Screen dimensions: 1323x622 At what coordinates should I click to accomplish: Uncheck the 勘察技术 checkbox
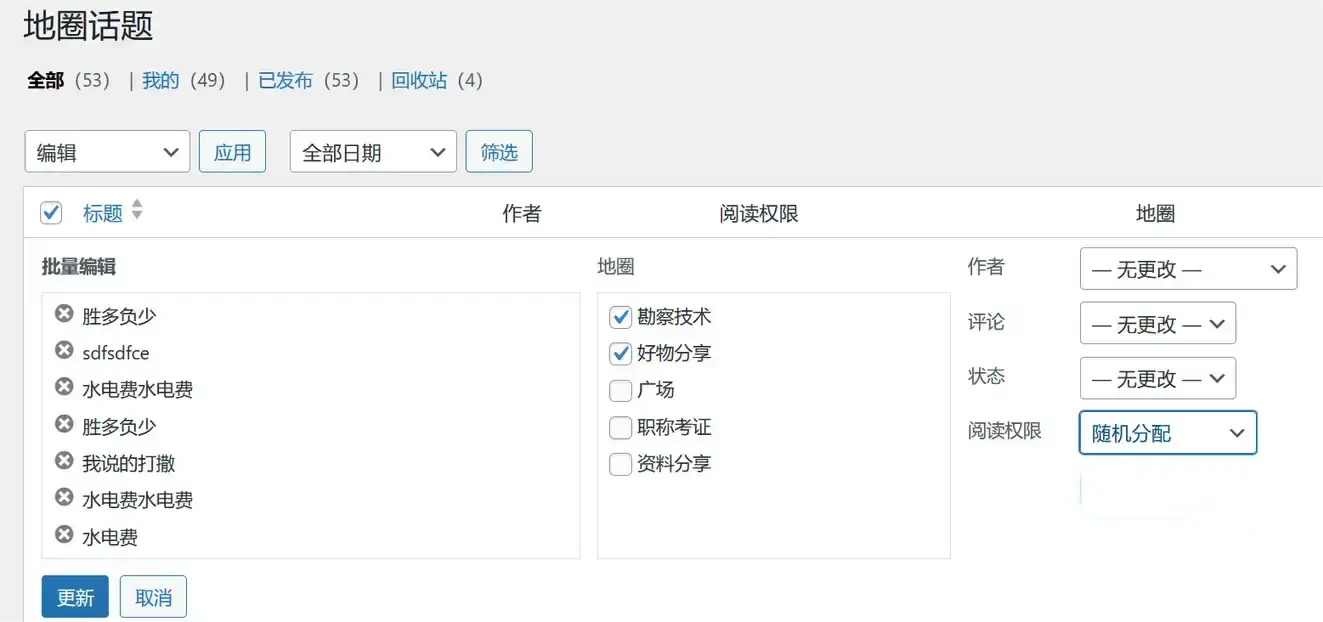click(x=620, y=317)
